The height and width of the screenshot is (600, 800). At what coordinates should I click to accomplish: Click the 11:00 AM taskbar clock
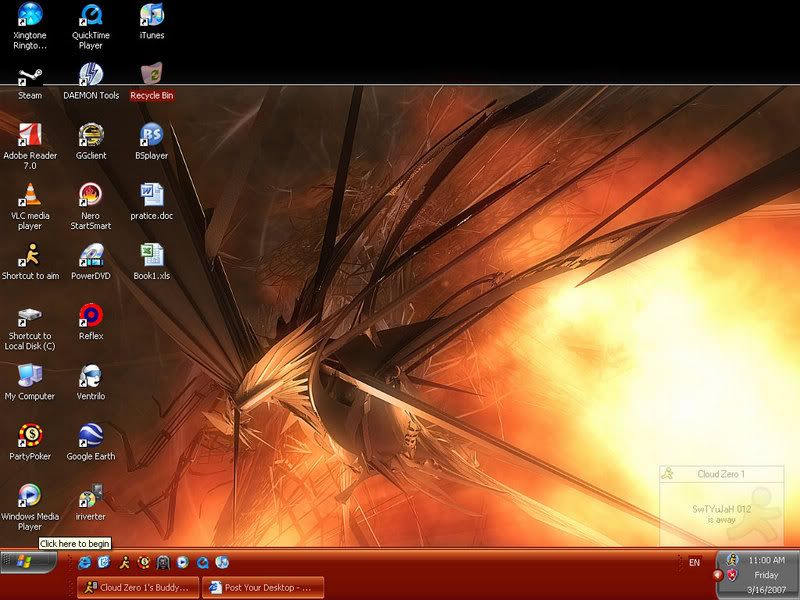pyautogui.click(x=766, y=560)
